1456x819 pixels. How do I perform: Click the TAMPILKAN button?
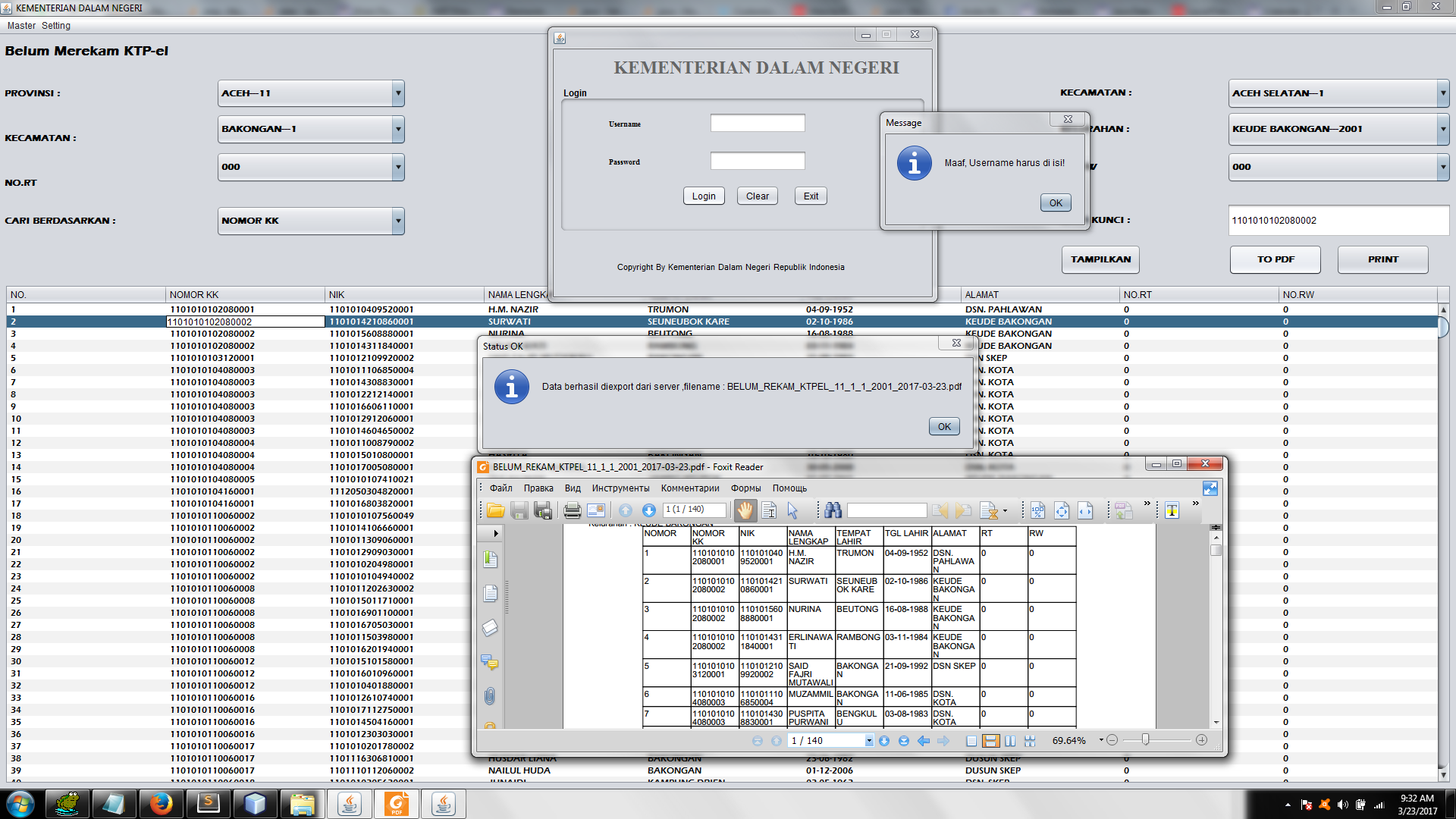click(1100, 259)
